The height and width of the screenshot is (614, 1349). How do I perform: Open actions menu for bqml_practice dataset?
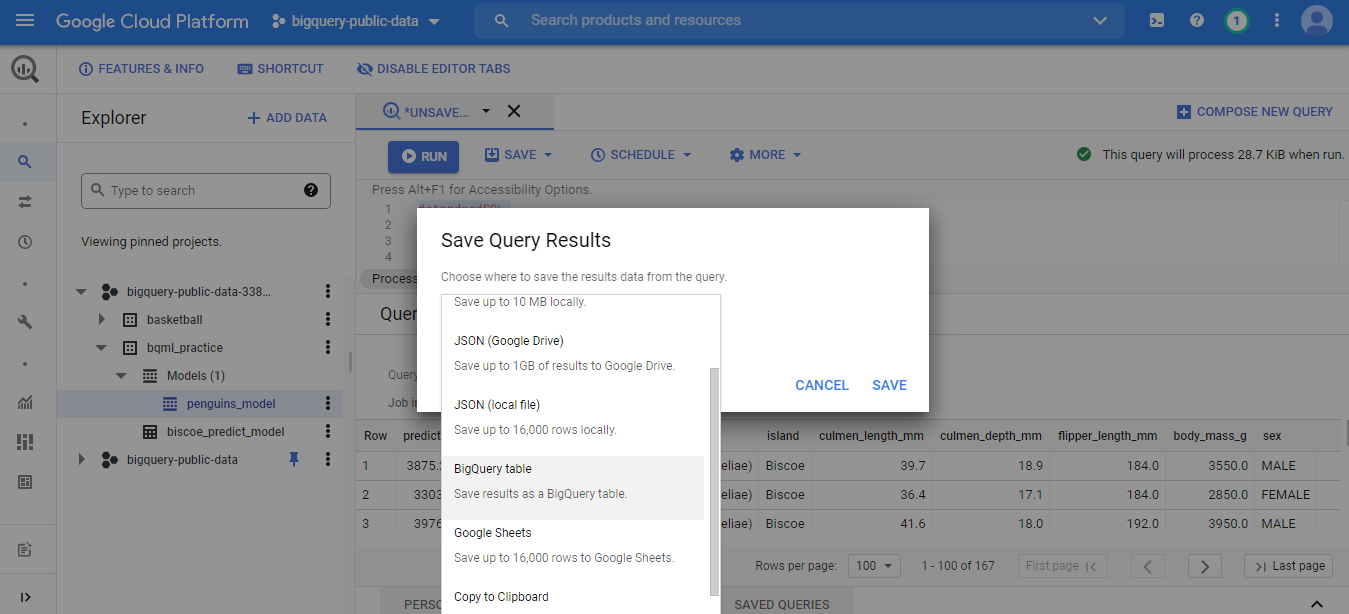(328, 347)
